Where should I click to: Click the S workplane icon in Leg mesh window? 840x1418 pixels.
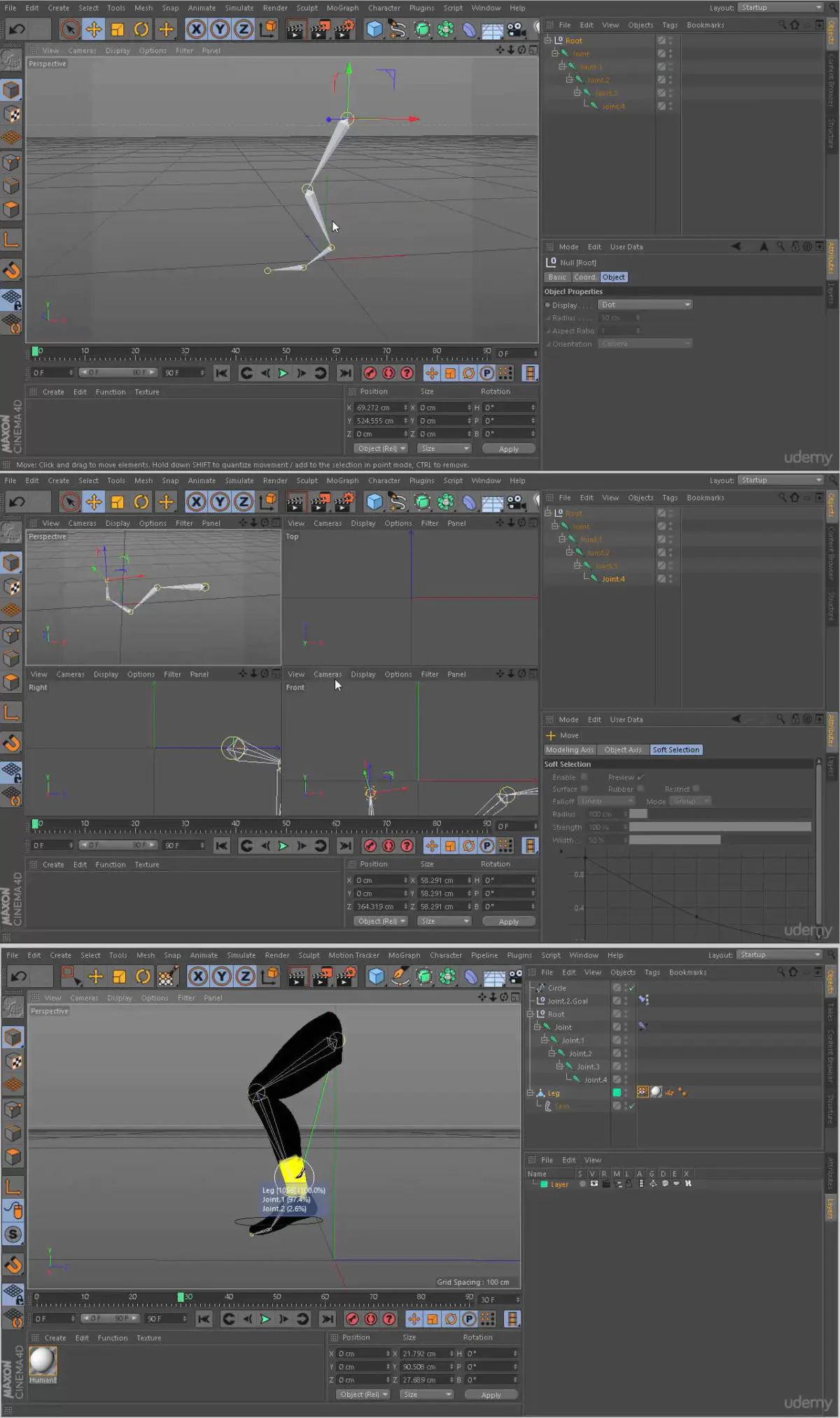[13, 1234]
